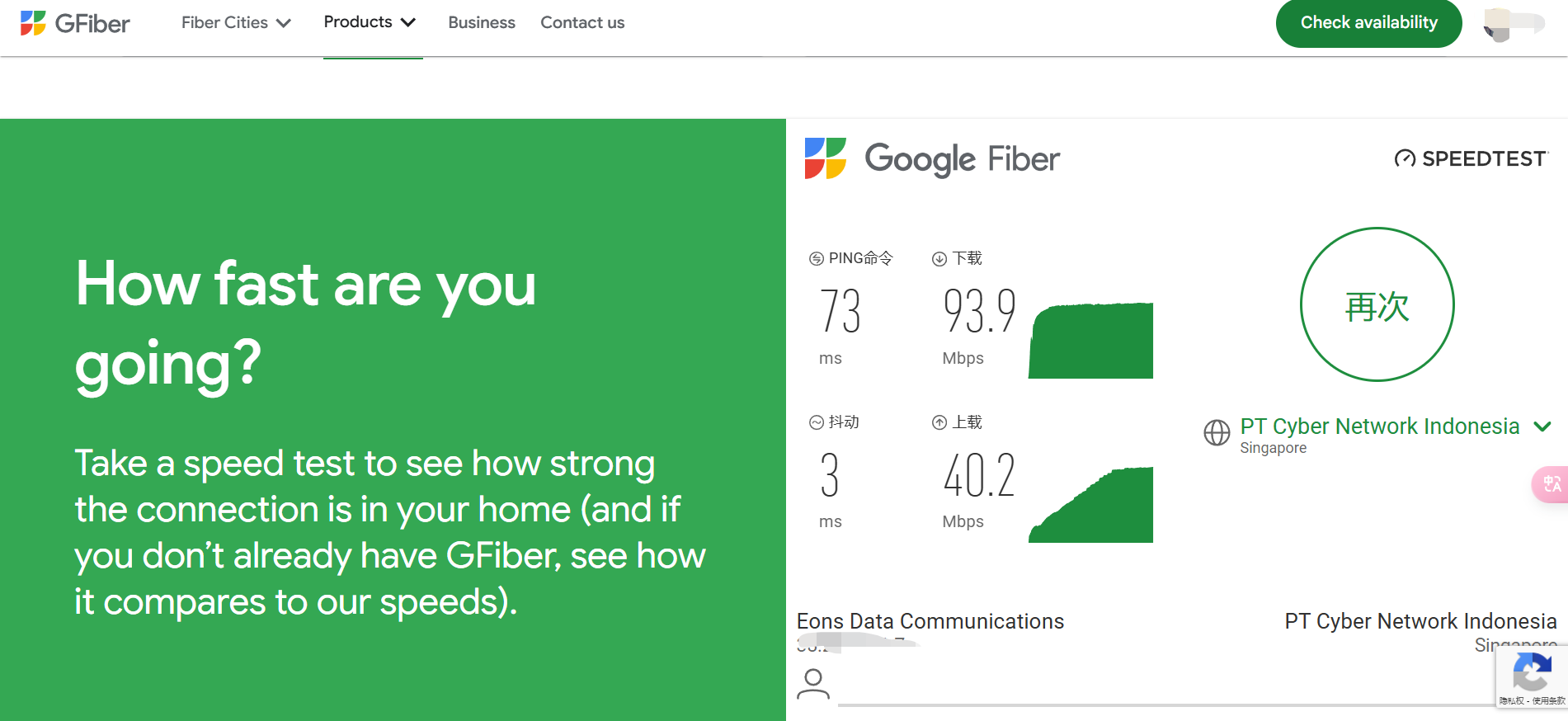Image resolution: width=1568 pixels, height=721 pixels.
Task: Go to the Contact us page
Action: tap(582, 23)
